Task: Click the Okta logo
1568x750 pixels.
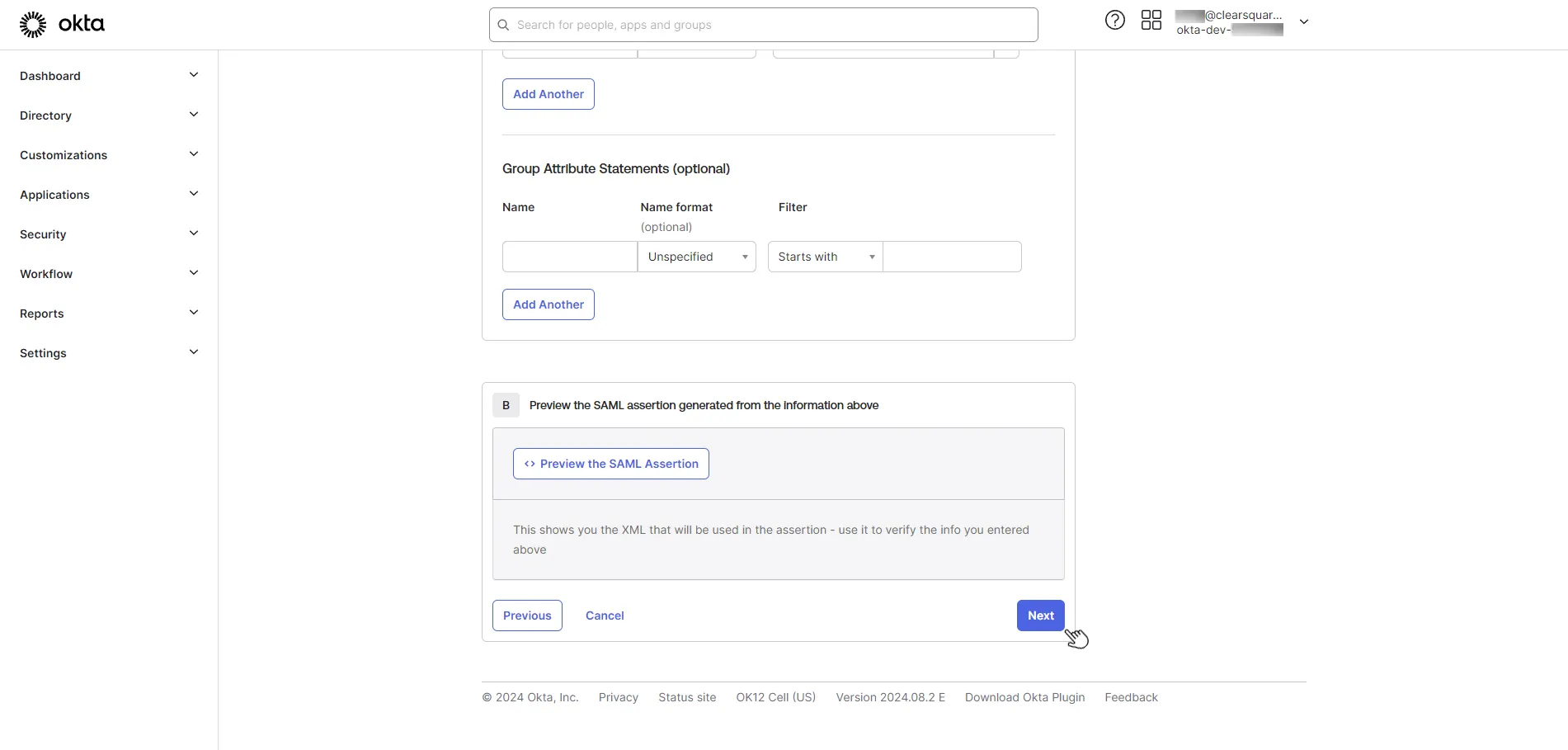Action: (62, 25)
